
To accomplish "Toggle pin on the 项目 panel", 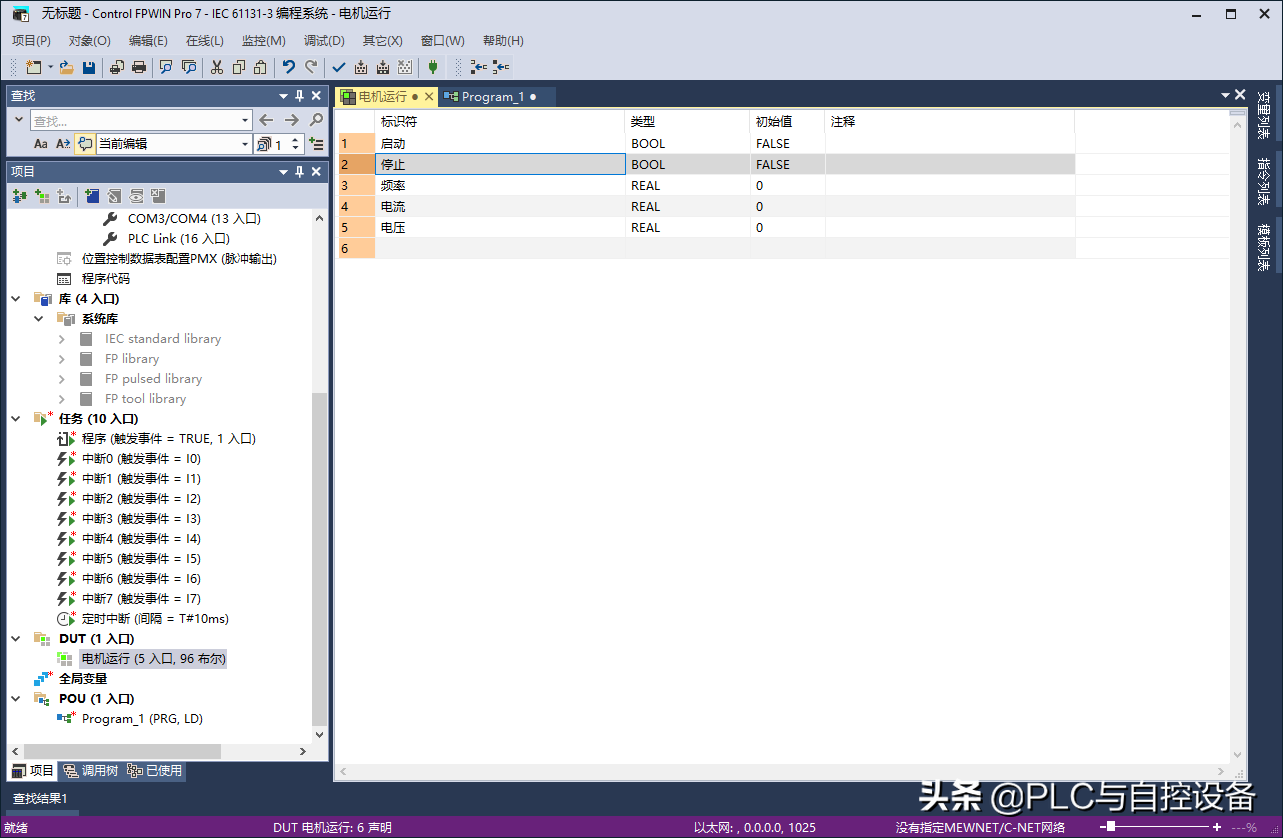I will 299,172.
